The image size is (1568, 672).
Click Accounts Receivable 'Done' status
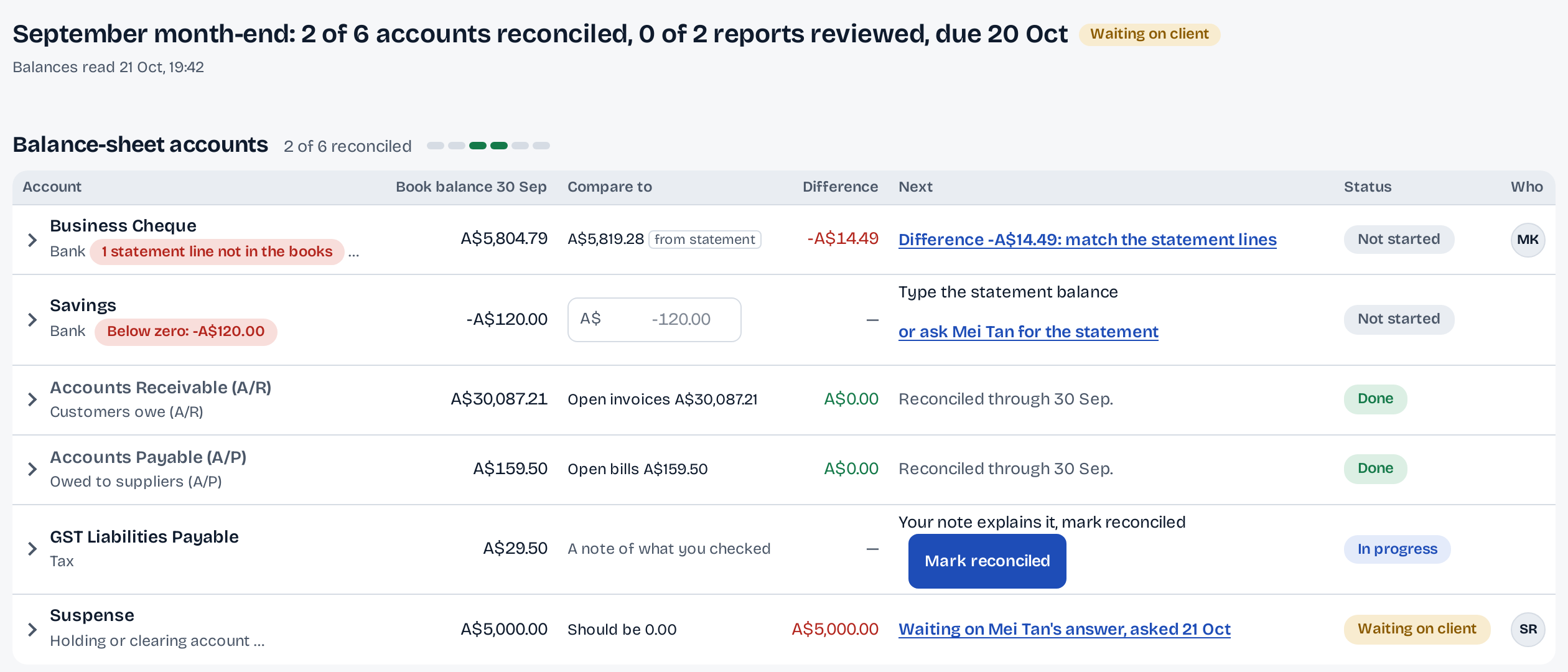[x=1375, y=399]
